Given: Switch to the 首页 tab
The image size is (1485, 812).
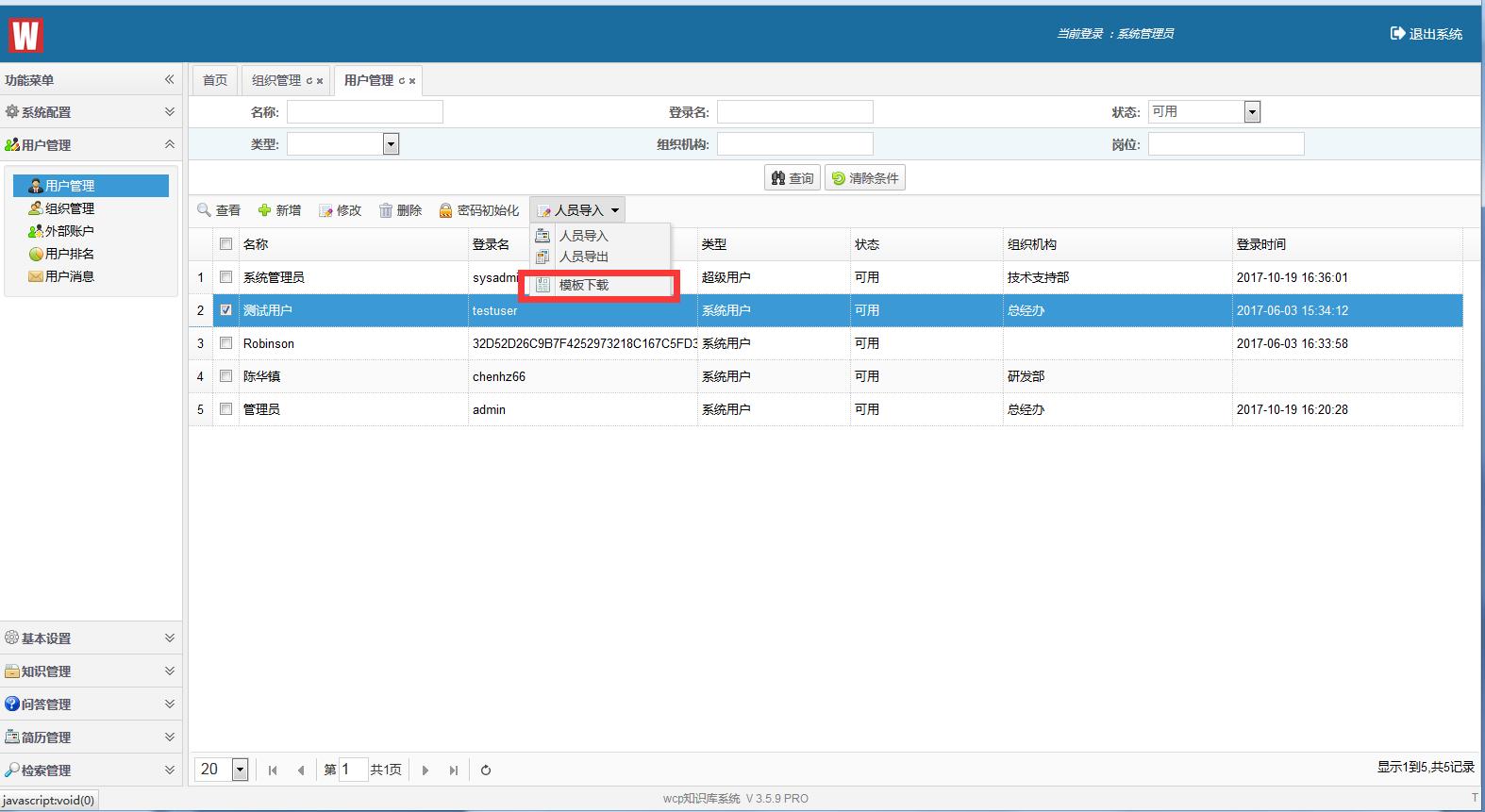Looking at the screenshot, I should (215, 80).
